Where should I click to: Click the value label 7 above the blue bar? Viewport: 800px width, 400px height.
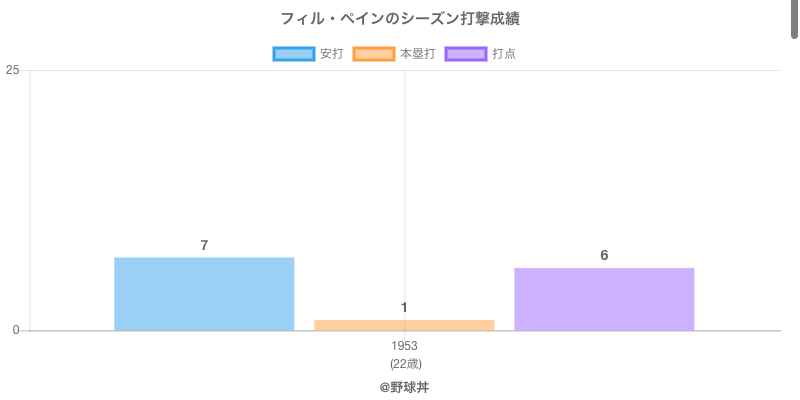[204, 245]
